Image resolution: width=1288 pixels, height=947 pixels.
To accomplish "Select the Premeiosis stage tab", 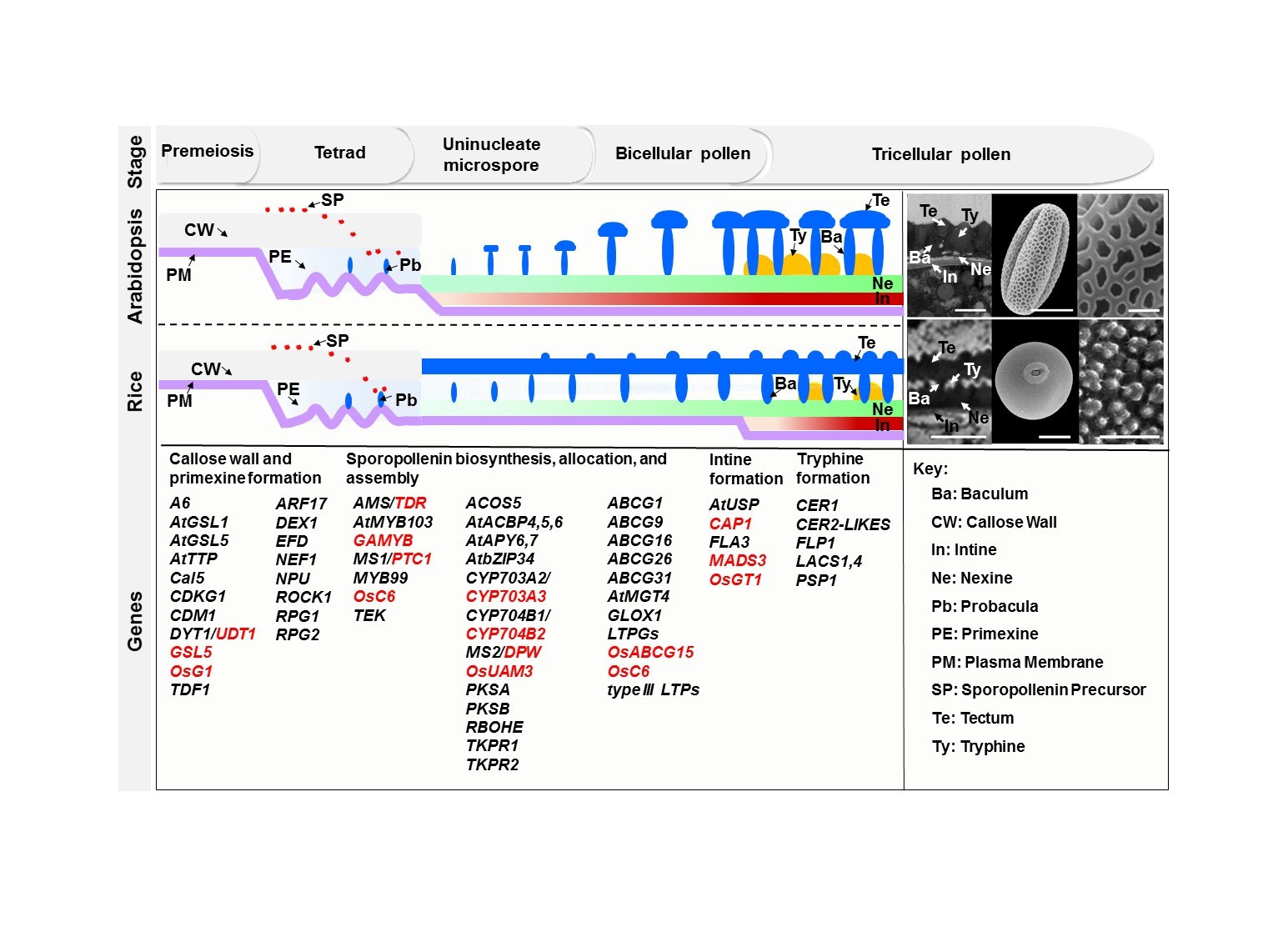I will pyautogui.click(x=207, y=152).
